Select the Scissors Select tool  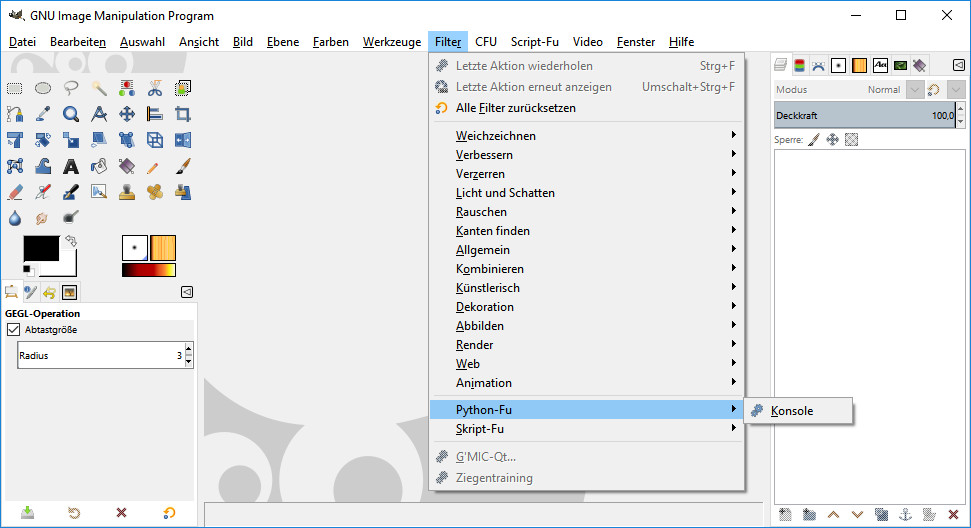coord(155,89)
